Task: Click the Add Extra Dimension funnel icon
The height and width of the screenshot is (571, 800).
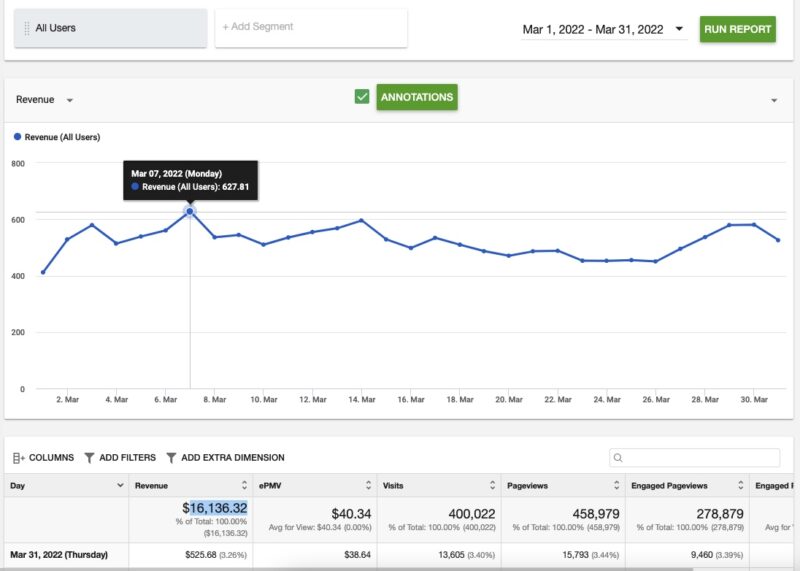Action: click(x=171, y=458)
